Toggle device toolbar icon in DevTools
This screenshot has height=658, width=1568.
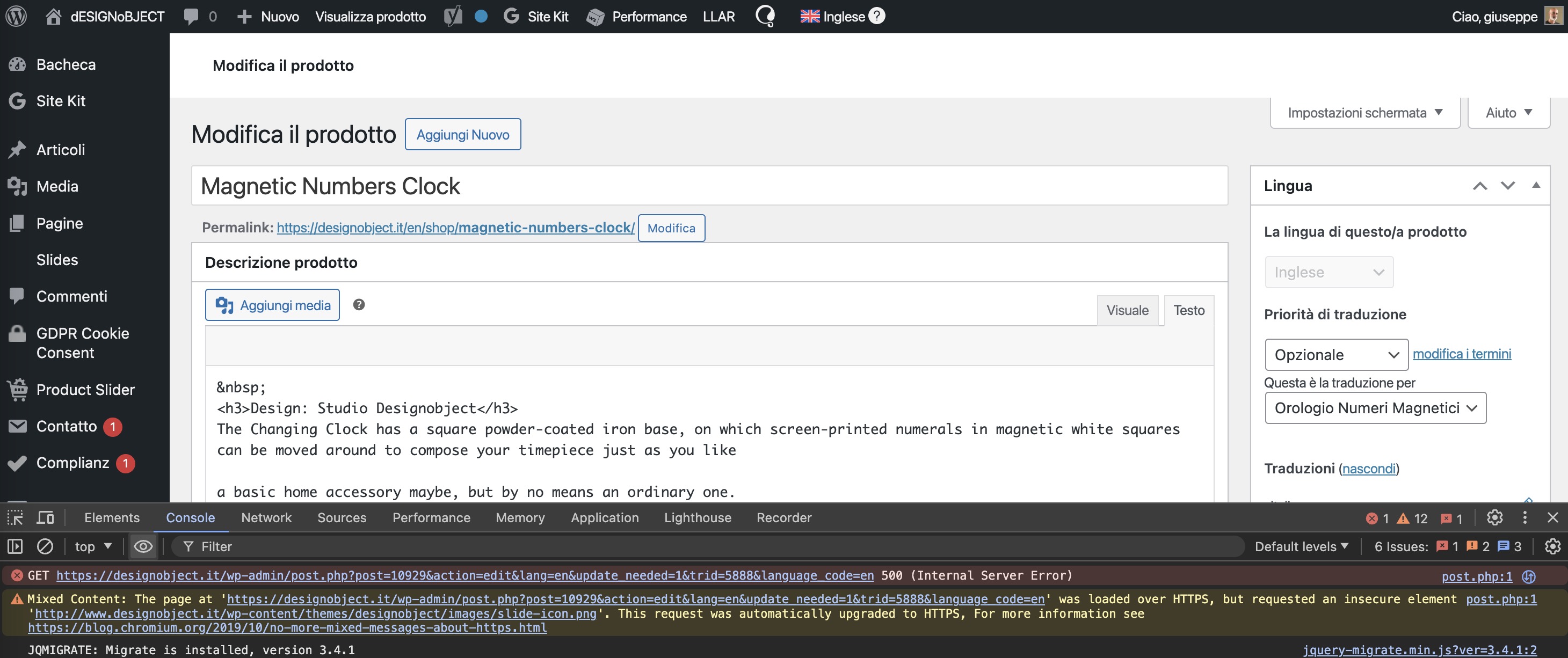click(46, 517)
